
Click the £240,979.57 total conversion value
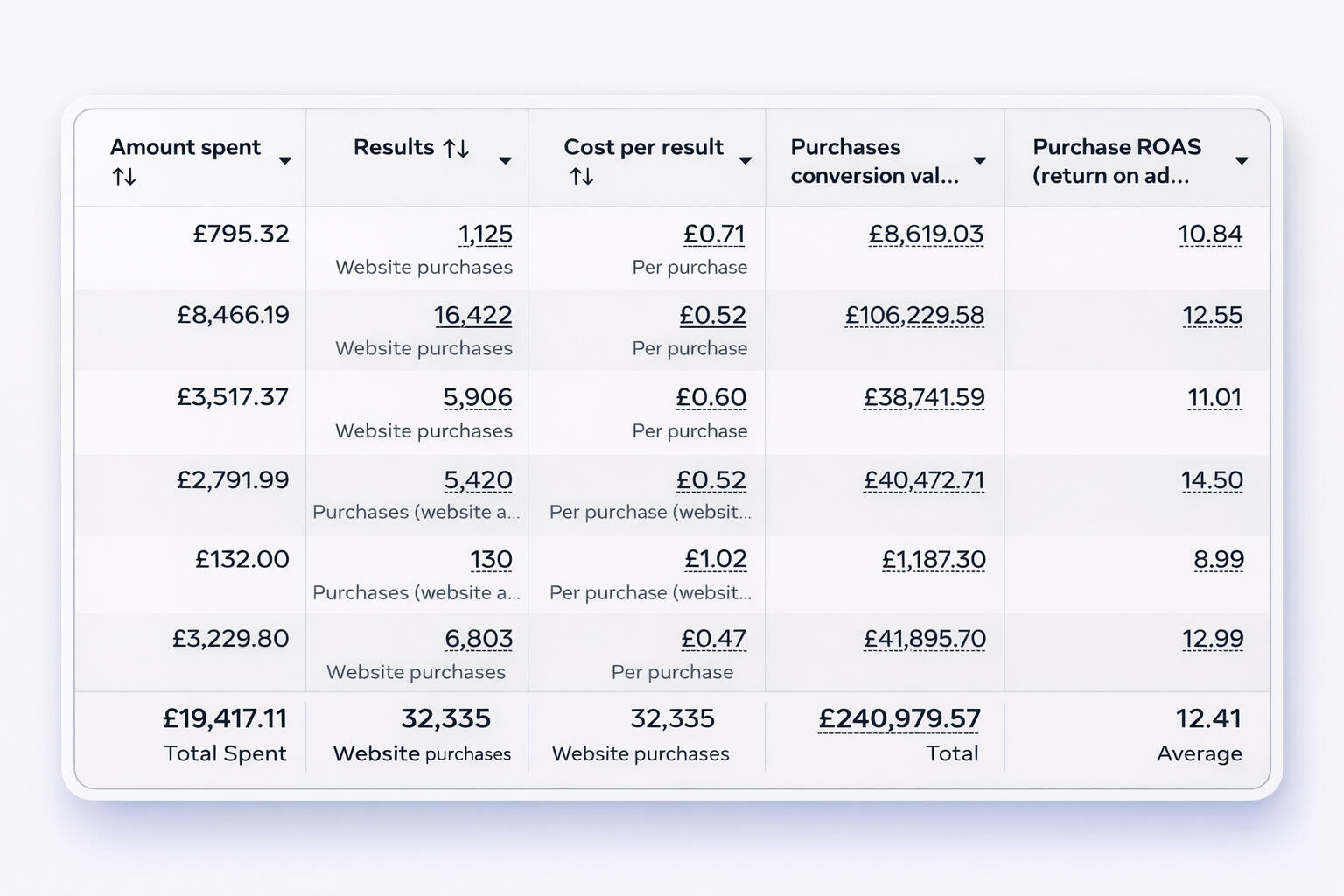point(899,718)
